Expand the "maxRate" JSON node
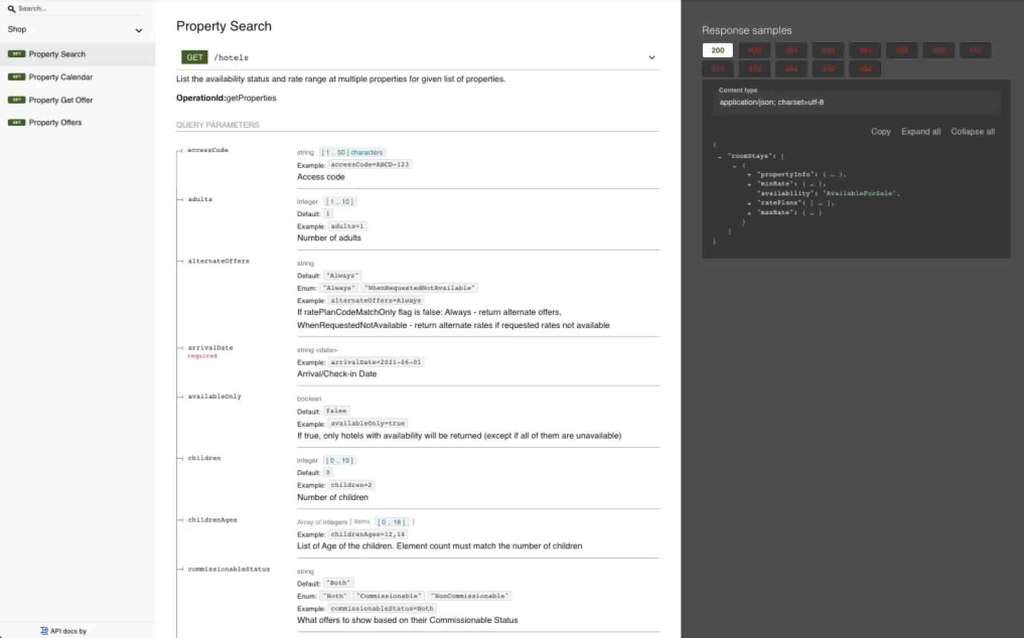The height and width of the screenshot is (638, 1024). [749, 212]
